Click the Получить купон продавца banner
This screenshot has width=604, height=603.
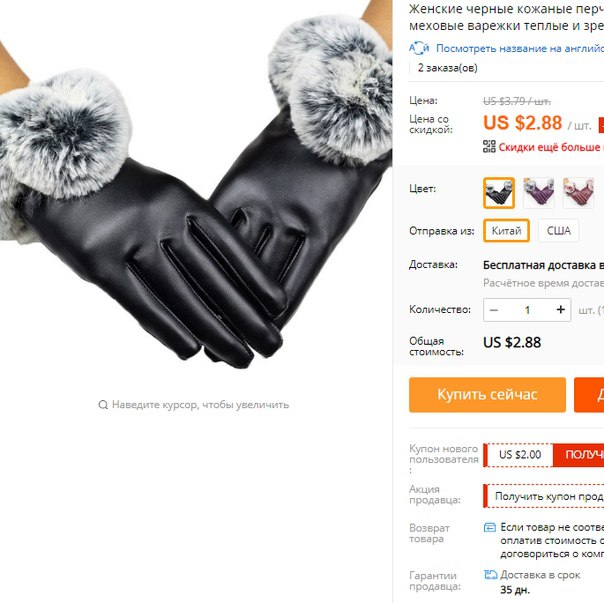tap(544, 496)
